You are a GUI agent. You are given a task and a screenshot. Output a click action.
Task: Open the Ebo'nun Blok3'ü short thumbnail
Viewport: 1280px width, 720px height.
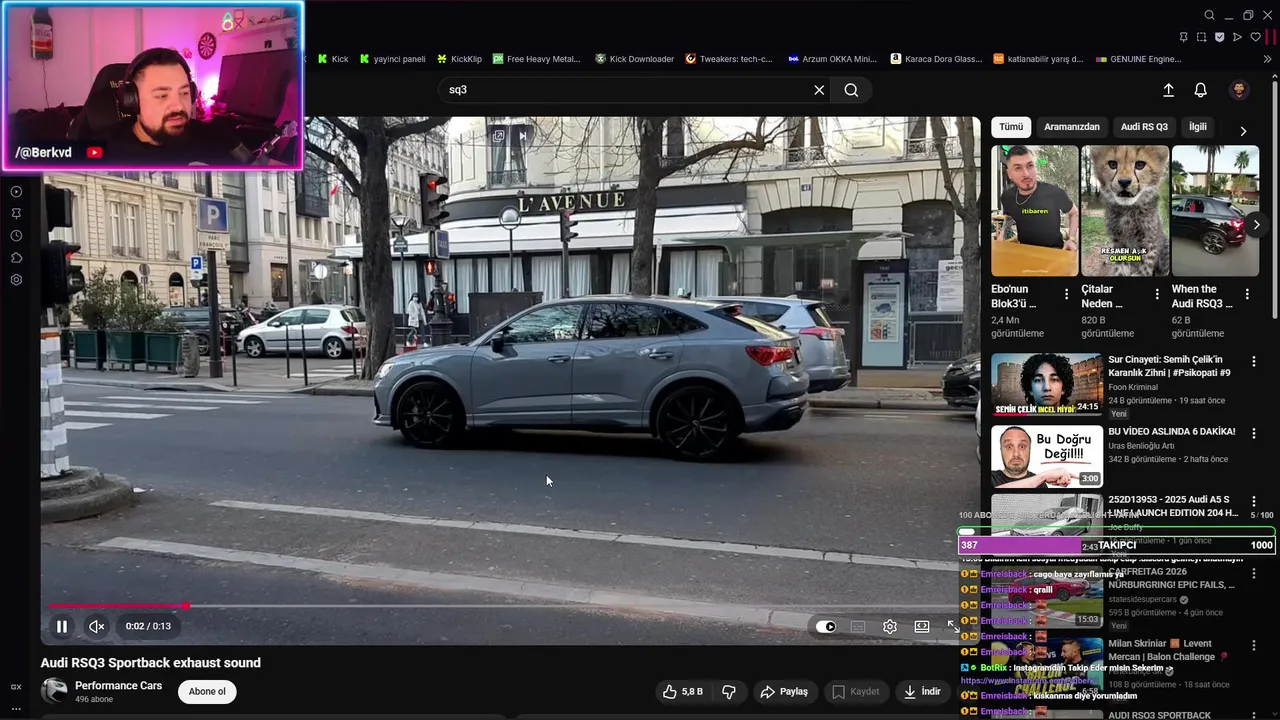1035,211
